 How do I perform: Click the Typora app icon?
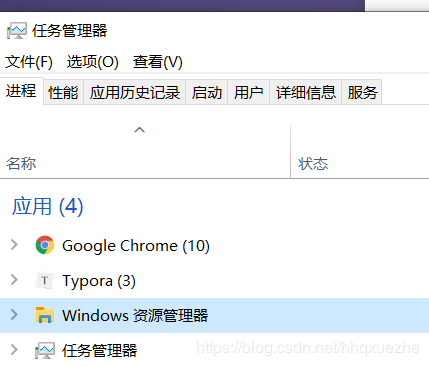pos(45,280)
